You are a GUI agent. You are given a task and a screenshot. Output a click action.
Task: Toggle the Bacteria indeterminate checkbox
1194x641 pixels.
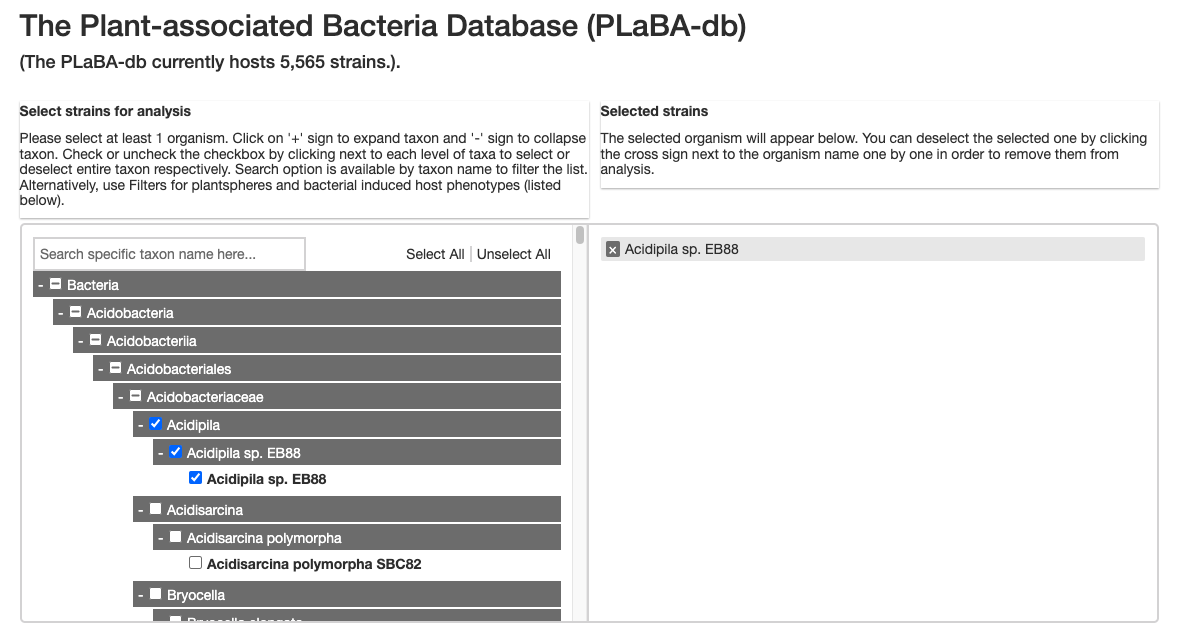tap(56, 285)
